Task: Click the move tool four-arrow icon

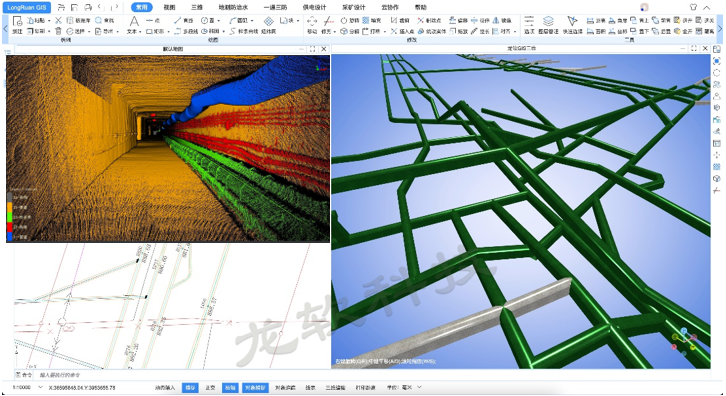Action: pos(312,21)
